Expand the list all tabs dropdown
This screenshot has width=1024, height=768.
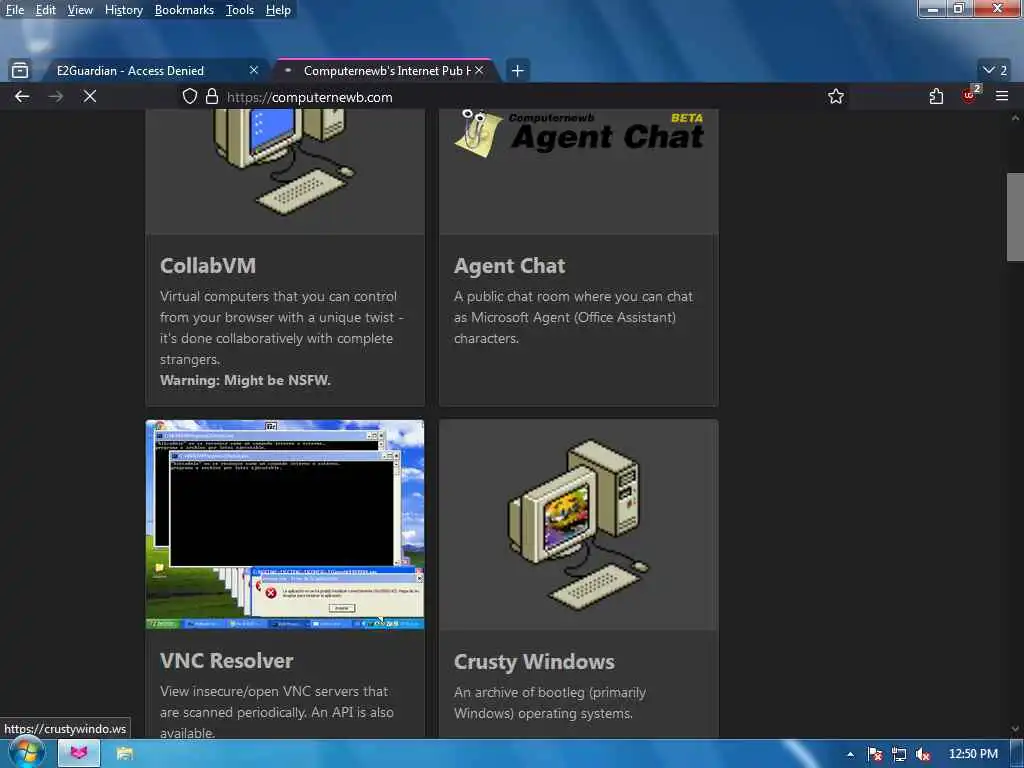coord(995,70)
